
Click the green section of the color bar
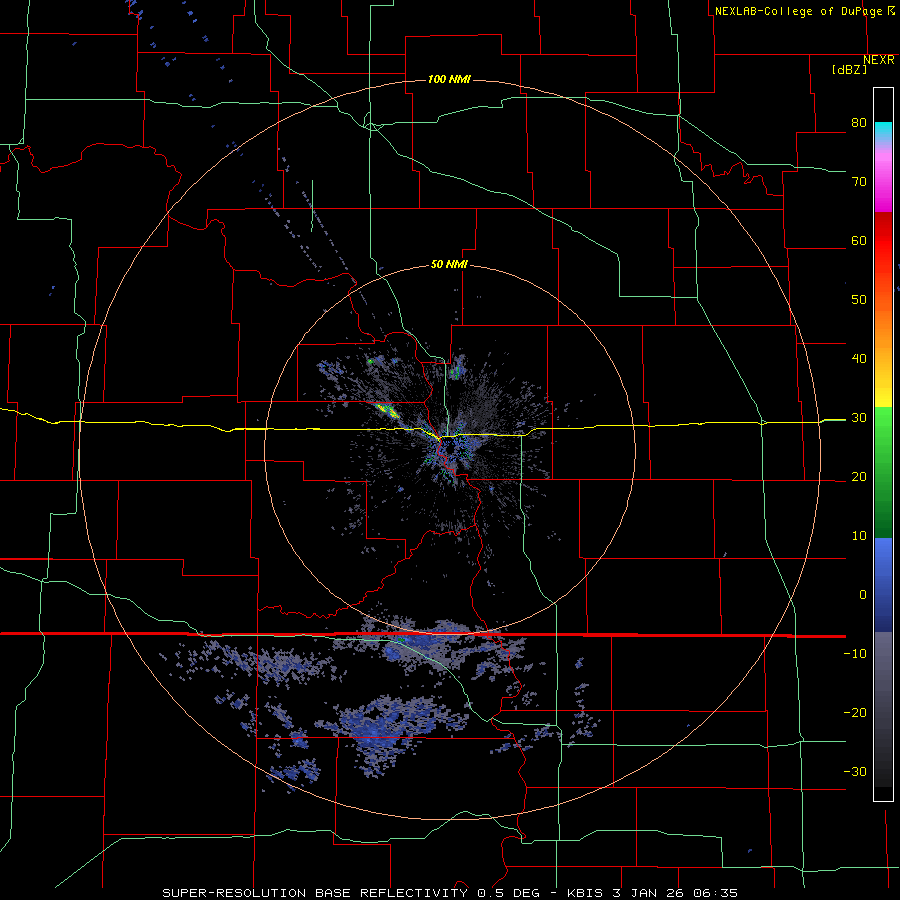point(883,472)
